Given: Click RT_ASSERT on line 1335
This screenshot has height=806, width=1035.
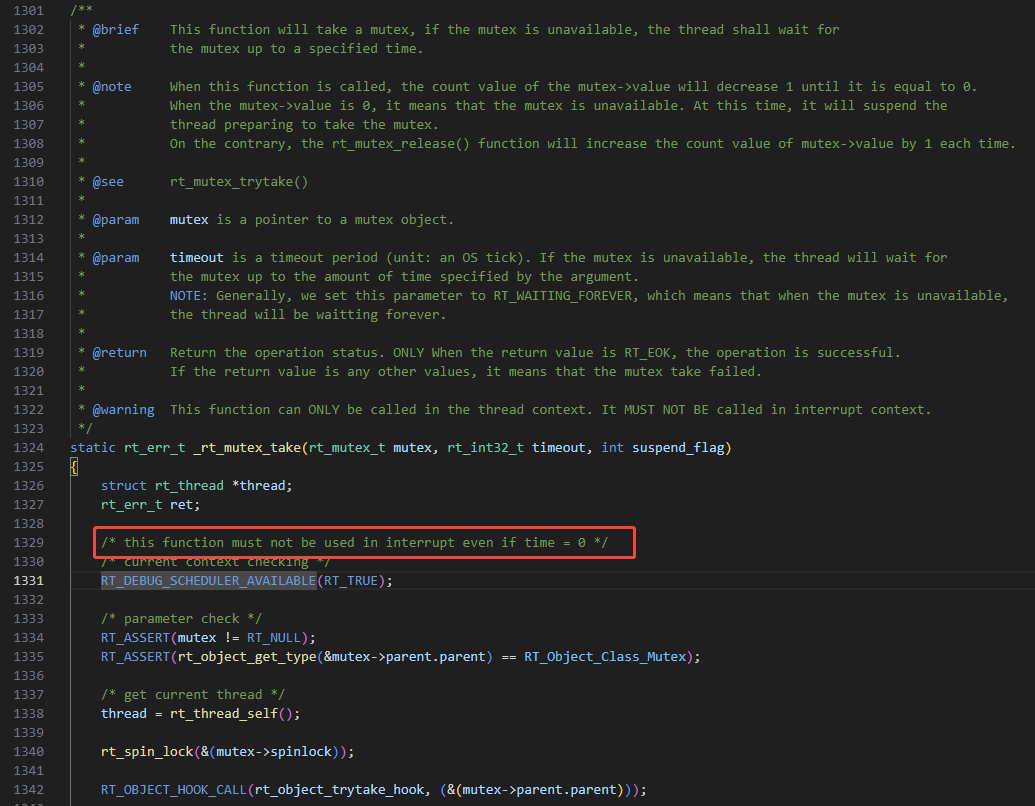Looking at the screenshot, I should pos(135,657).
